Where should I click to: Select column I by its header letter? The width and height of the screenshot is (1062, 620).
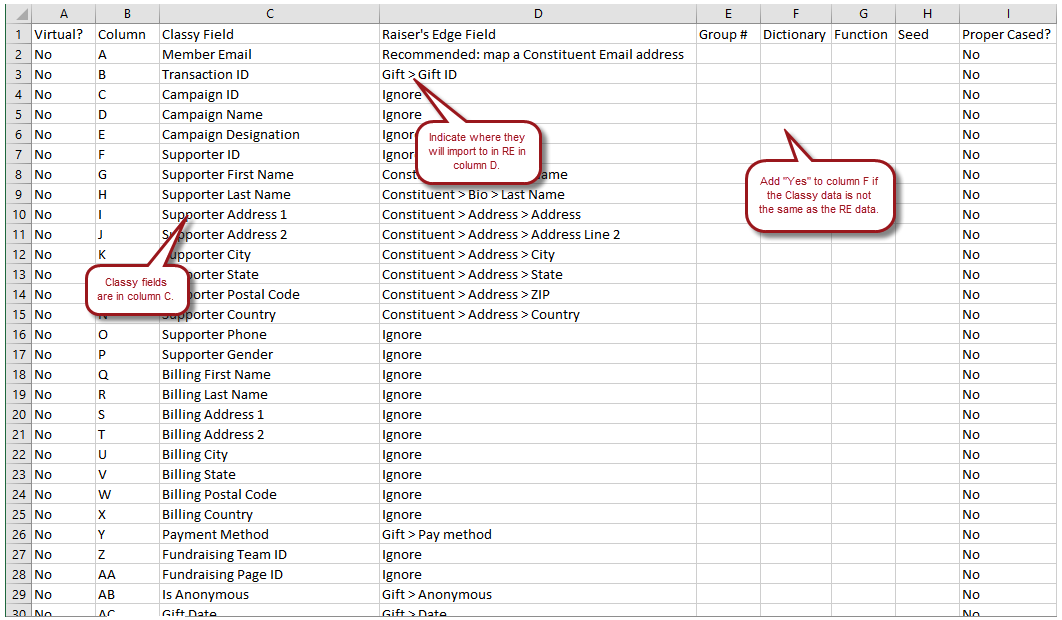pos(1008,14)
